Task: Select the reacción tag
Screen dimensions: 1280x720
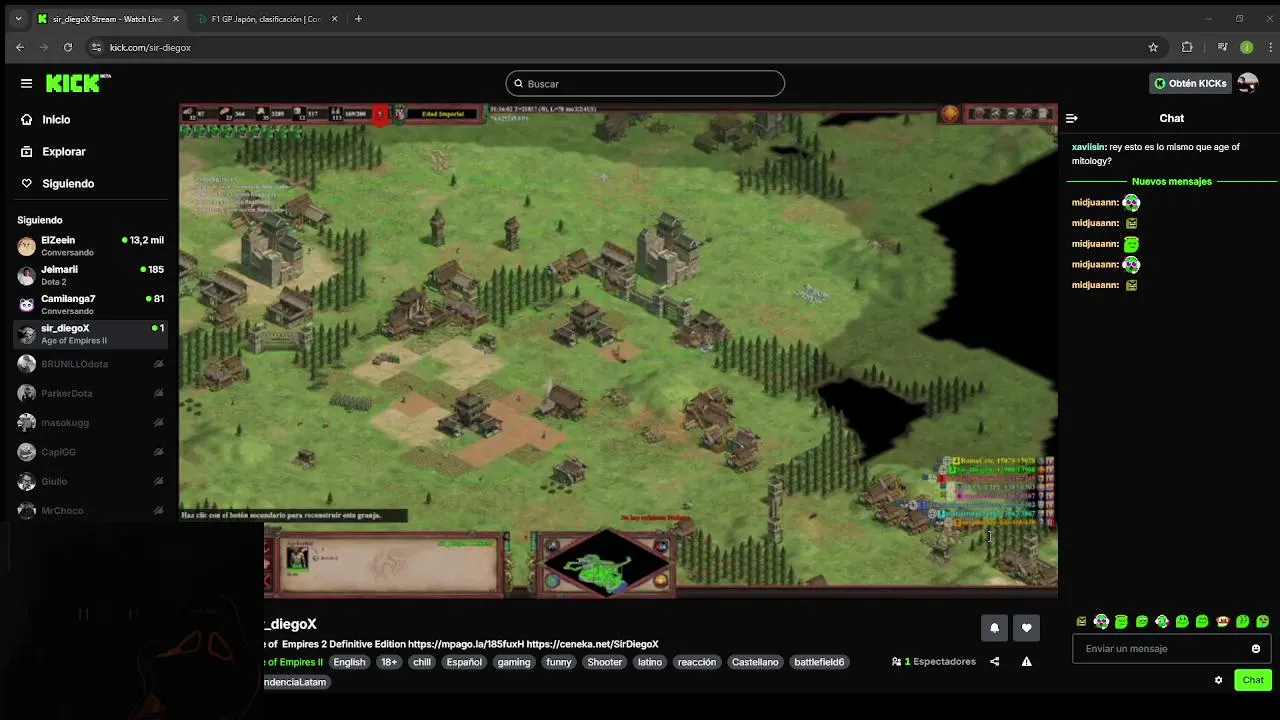Action: click(697, 662)
